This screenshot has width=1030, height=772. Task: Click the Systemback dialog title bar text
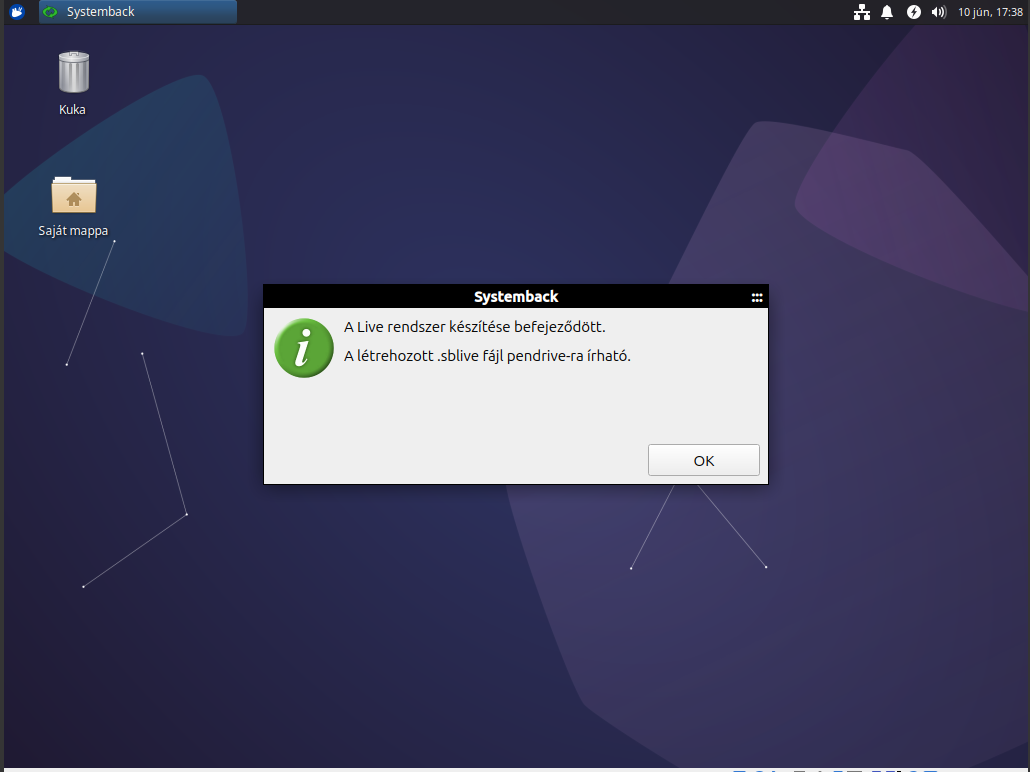click(x=516, y=296)
